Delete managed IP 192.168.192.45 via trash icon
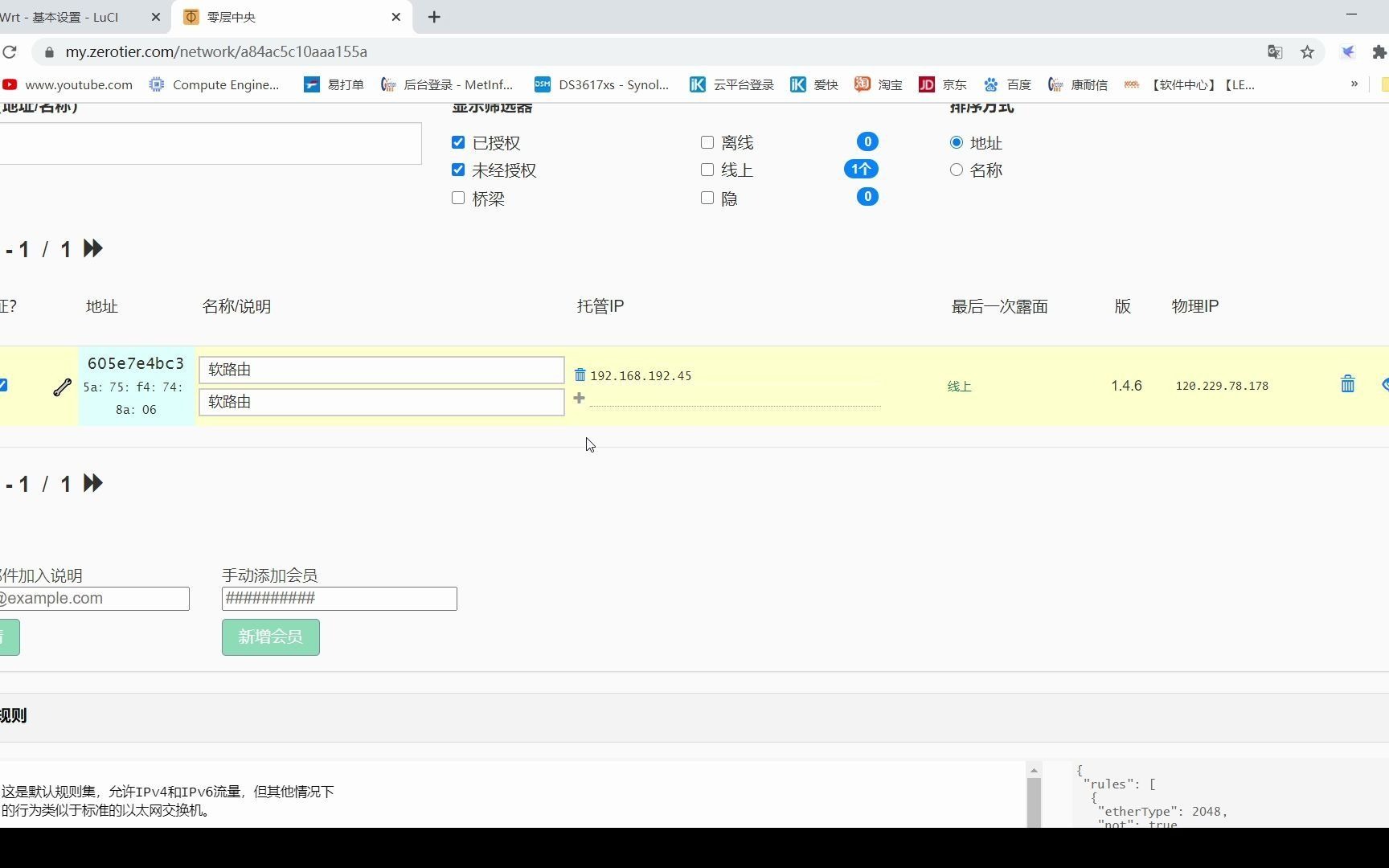Screen dimensions: 1389x868 (580, 375)
